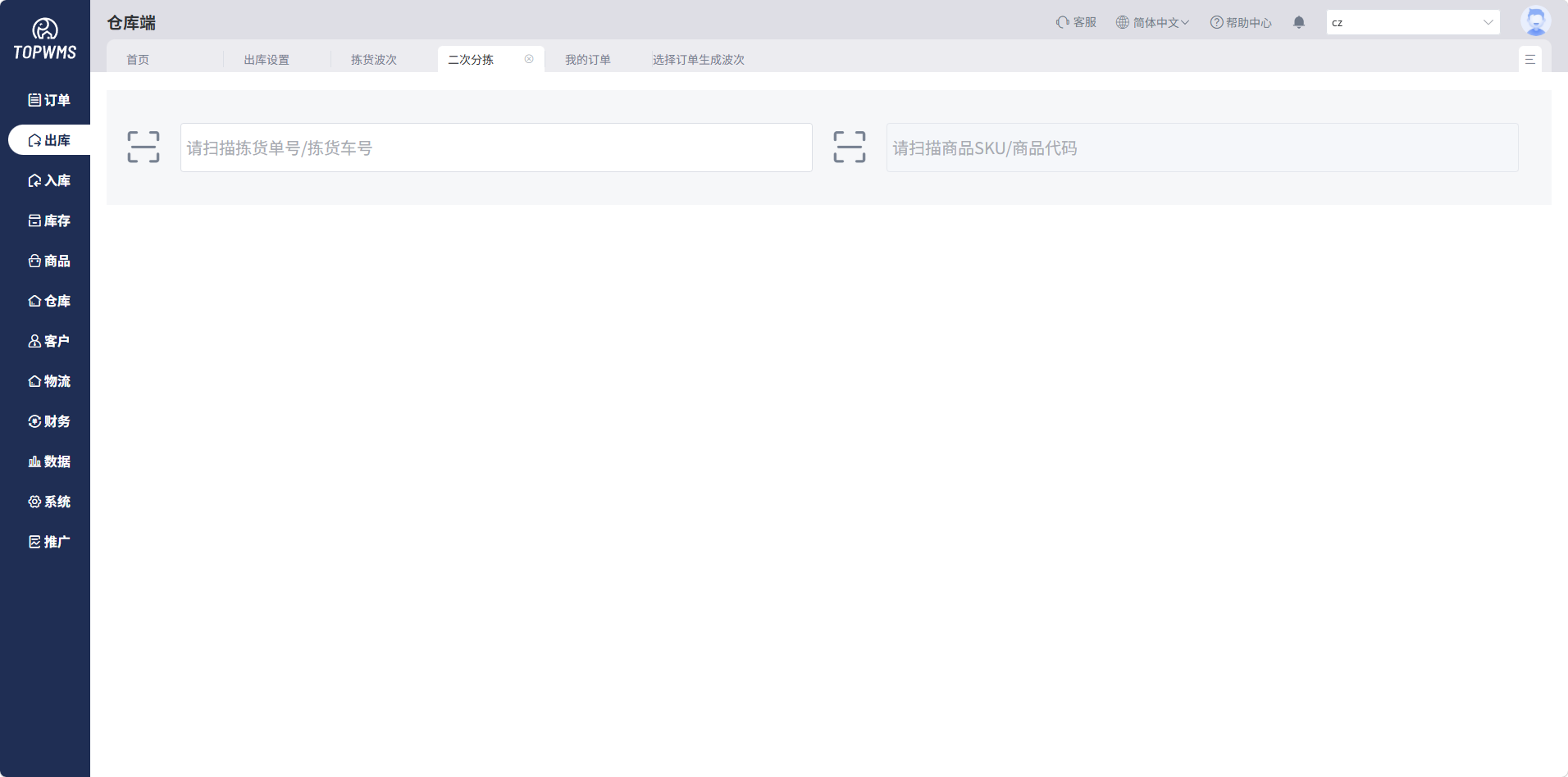Switch to the 选择订单生成波次 tab
The image size is (1568, 777).
699,60
